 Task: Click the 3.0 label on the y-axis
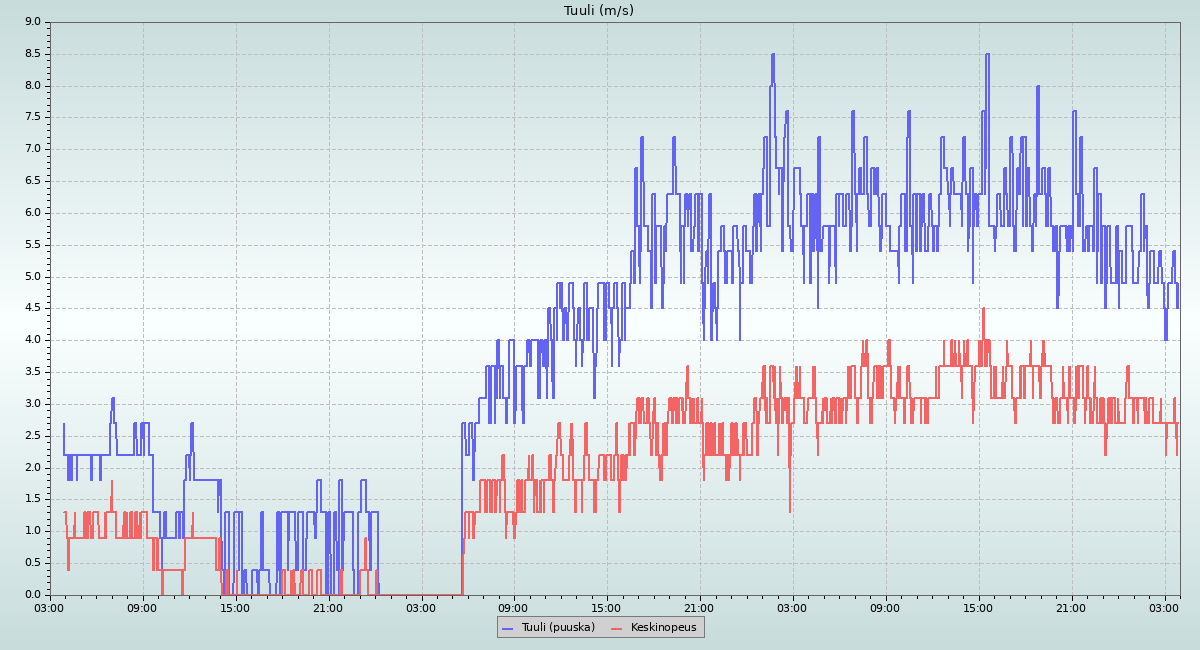click(x=32, y=404)
